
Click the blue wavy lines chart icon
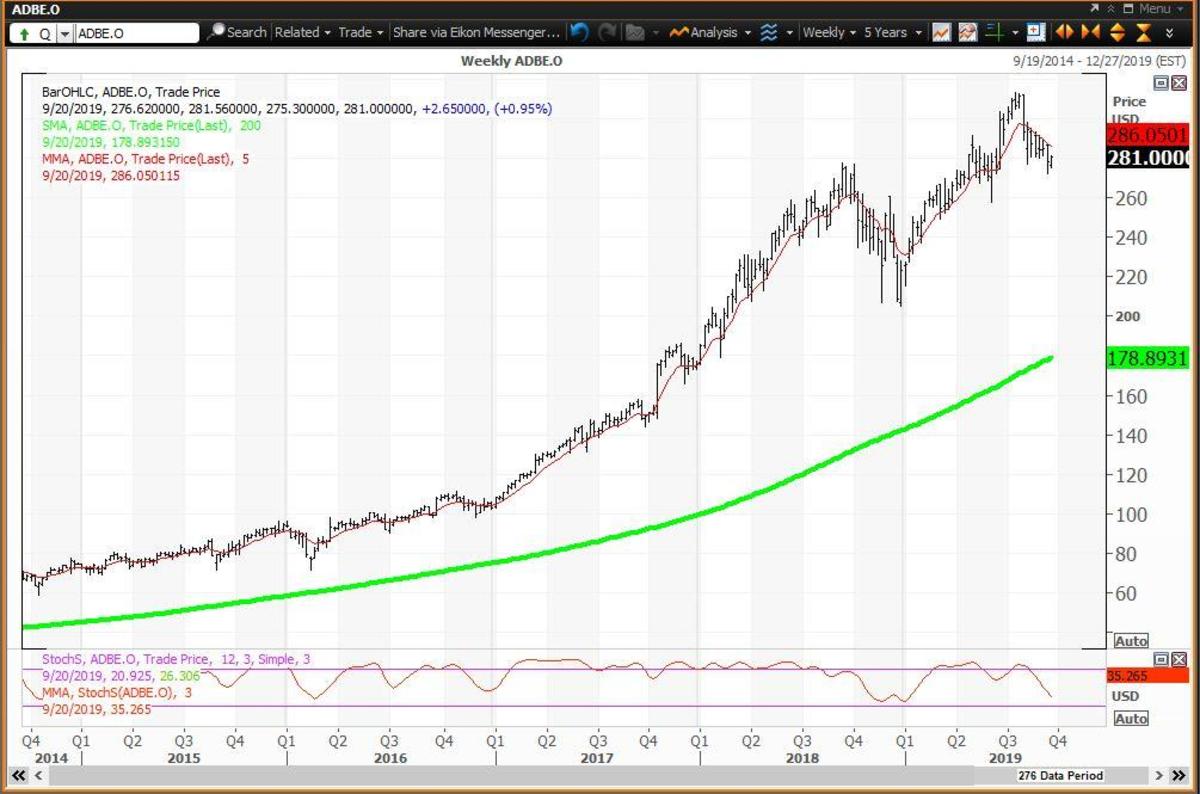coord(769,32)
